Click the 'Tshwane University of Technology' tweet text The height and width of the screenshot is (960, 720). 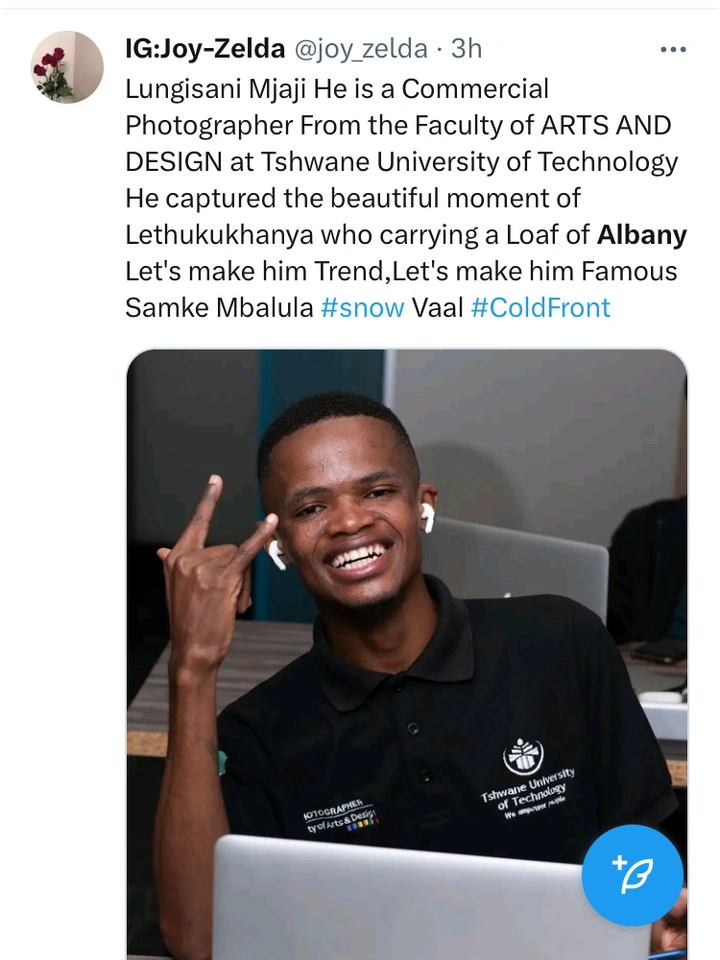point(470,162)
